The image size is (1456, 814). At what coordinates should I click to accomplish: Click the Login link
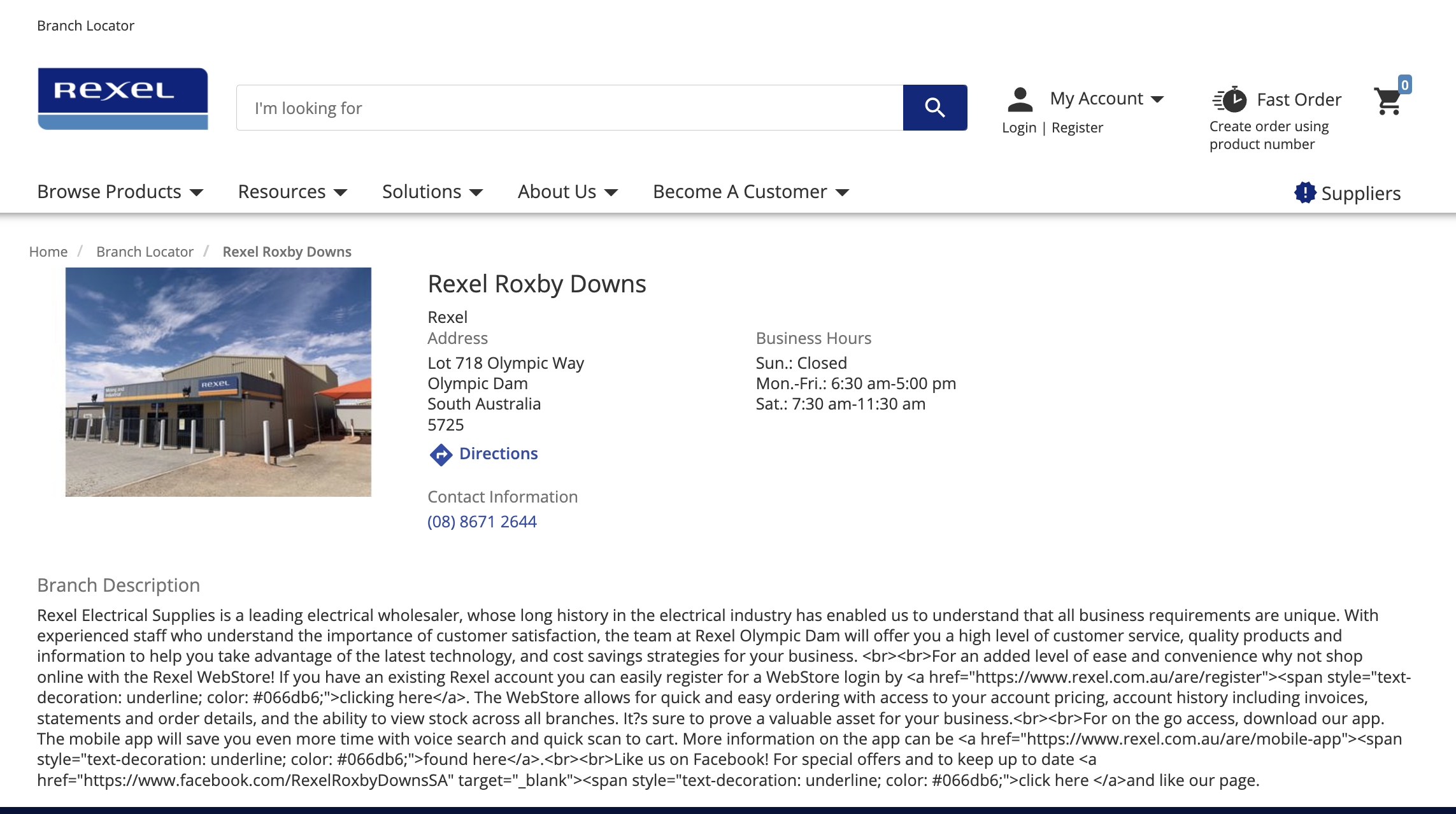coord(1019,127)
